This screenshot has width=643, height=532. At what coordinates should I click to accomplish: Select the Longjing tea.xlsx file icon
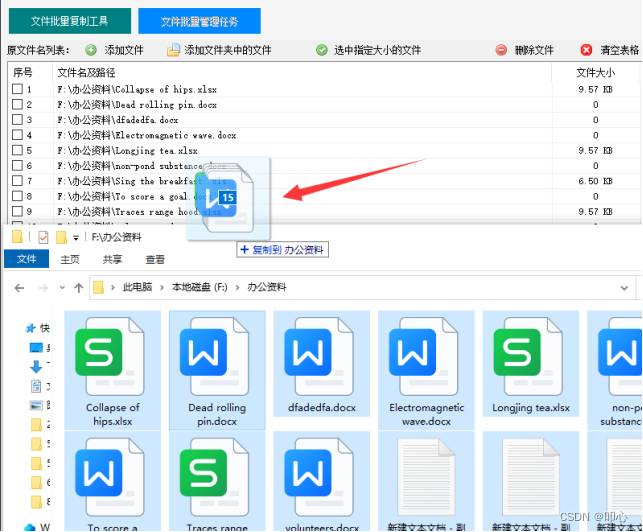pyautogui.click(x=528, y=356)
